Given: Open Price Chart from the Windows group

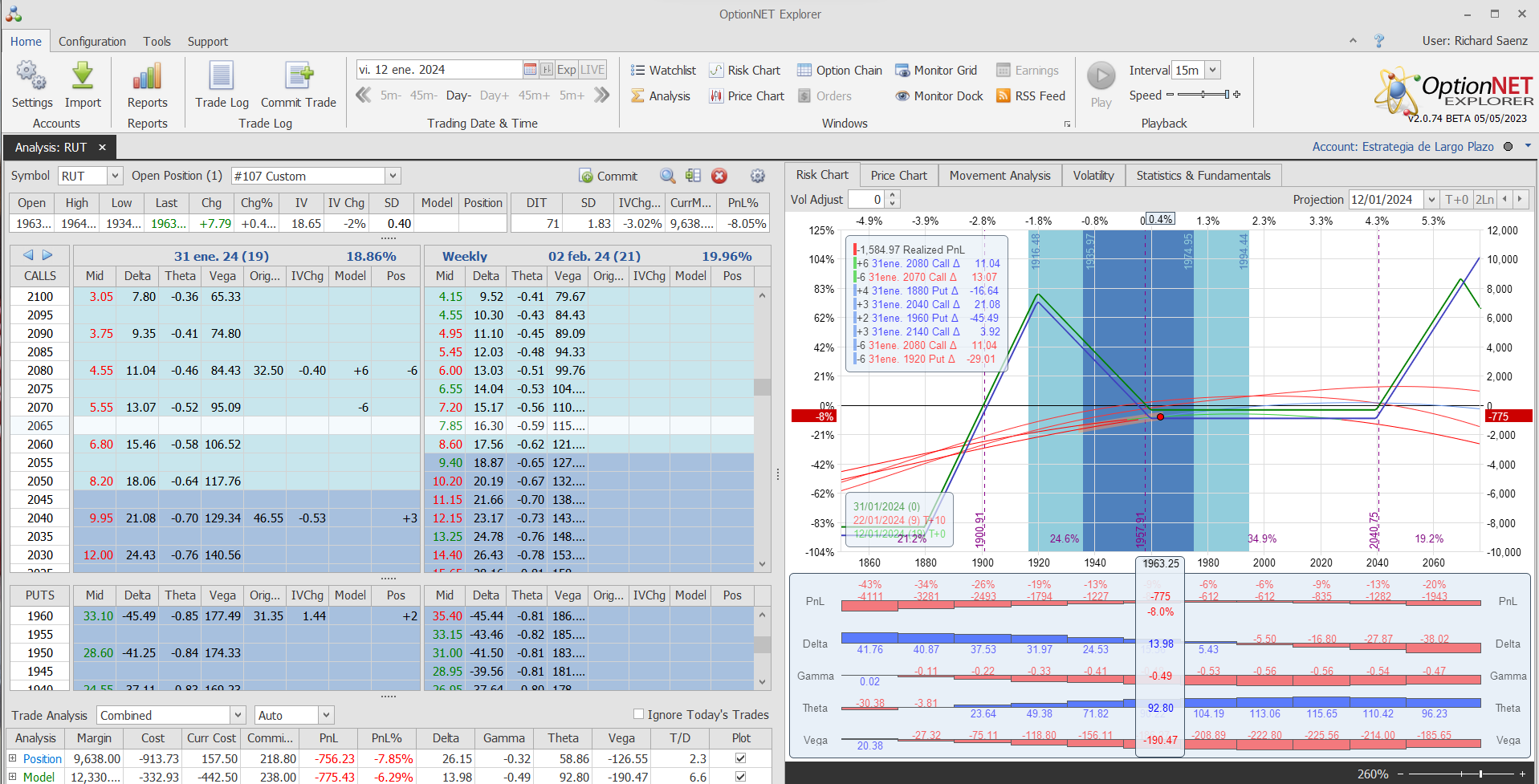Looking at the screenshot, I should 747,96.
